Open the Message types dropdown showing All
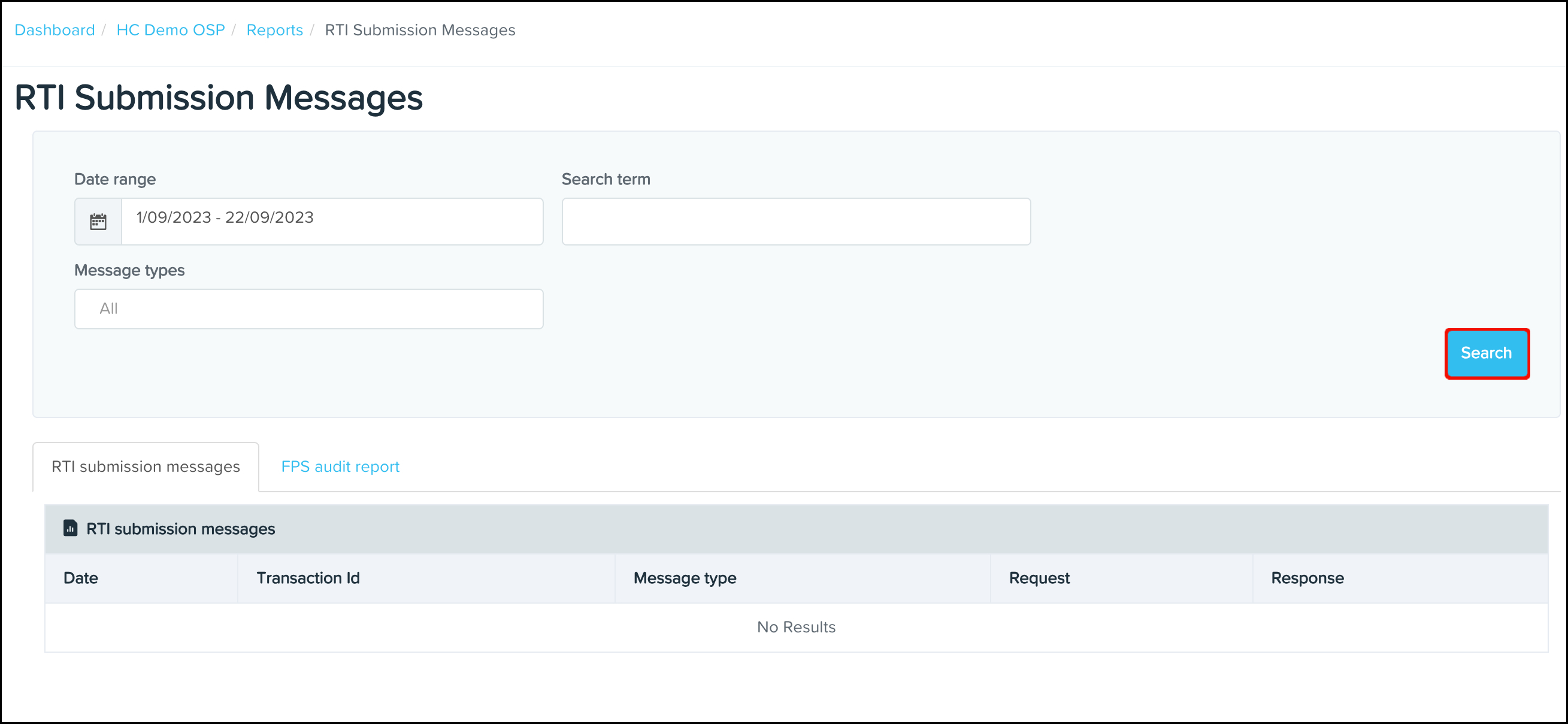Viewport: 1568px width, 724px height. coord(308,308)
